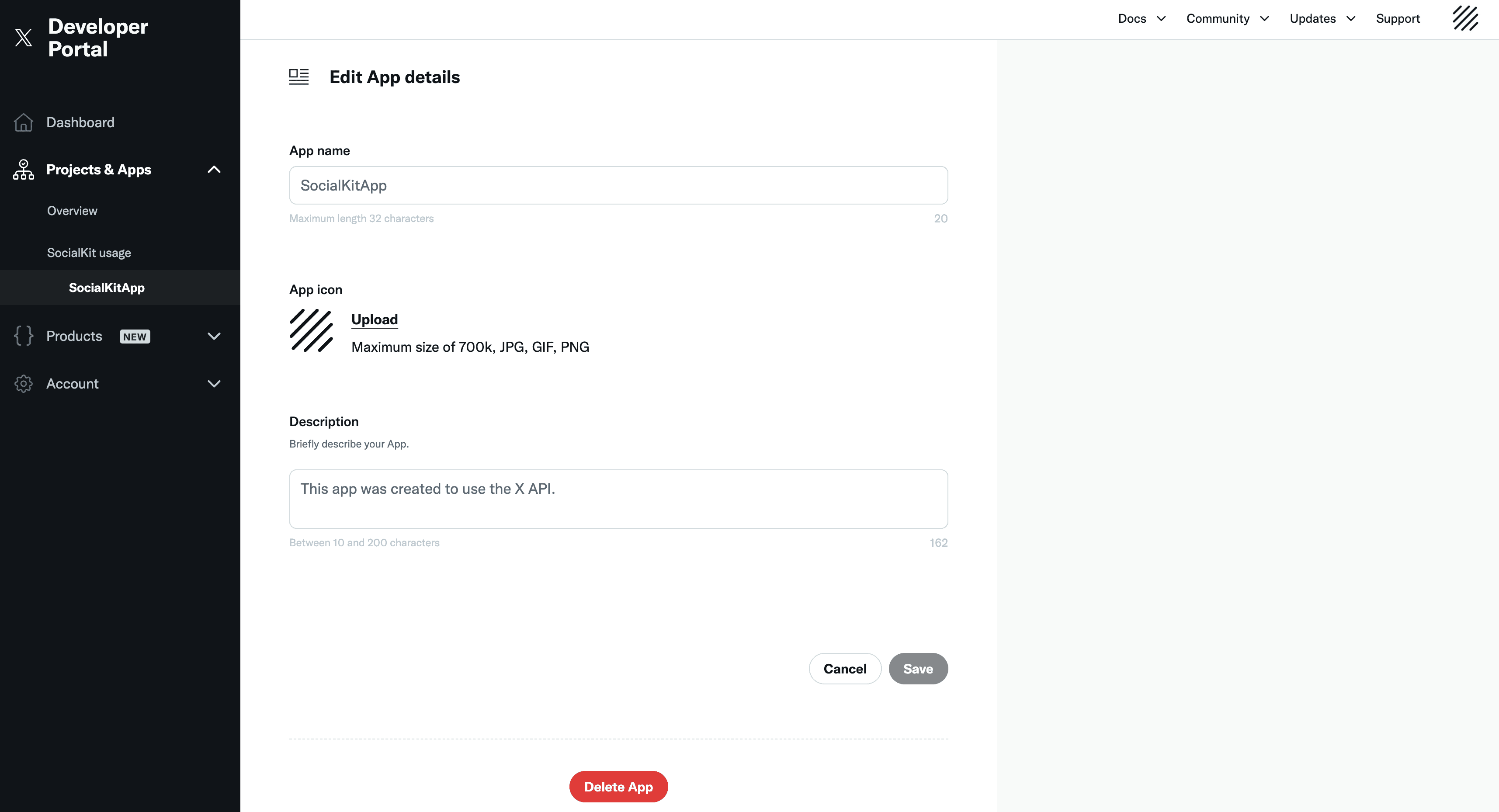The image size is (1499, 812).
Task: Open the Community dropdown menu
Action: click(x=1228, y=19)
